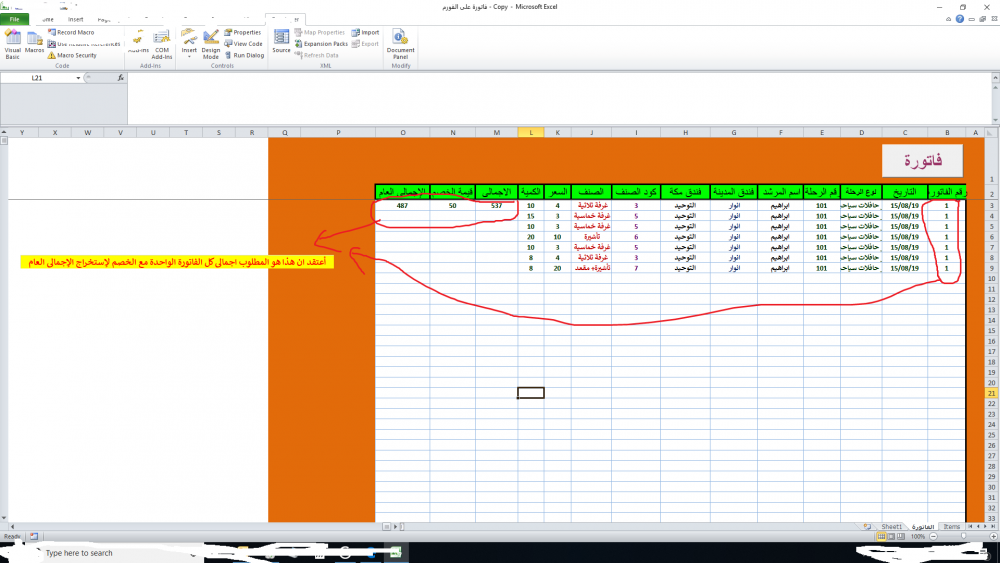The height and width of the screenshot is (563, 1000).
Task: Start Record Macro
Action: tap(71, 32)
